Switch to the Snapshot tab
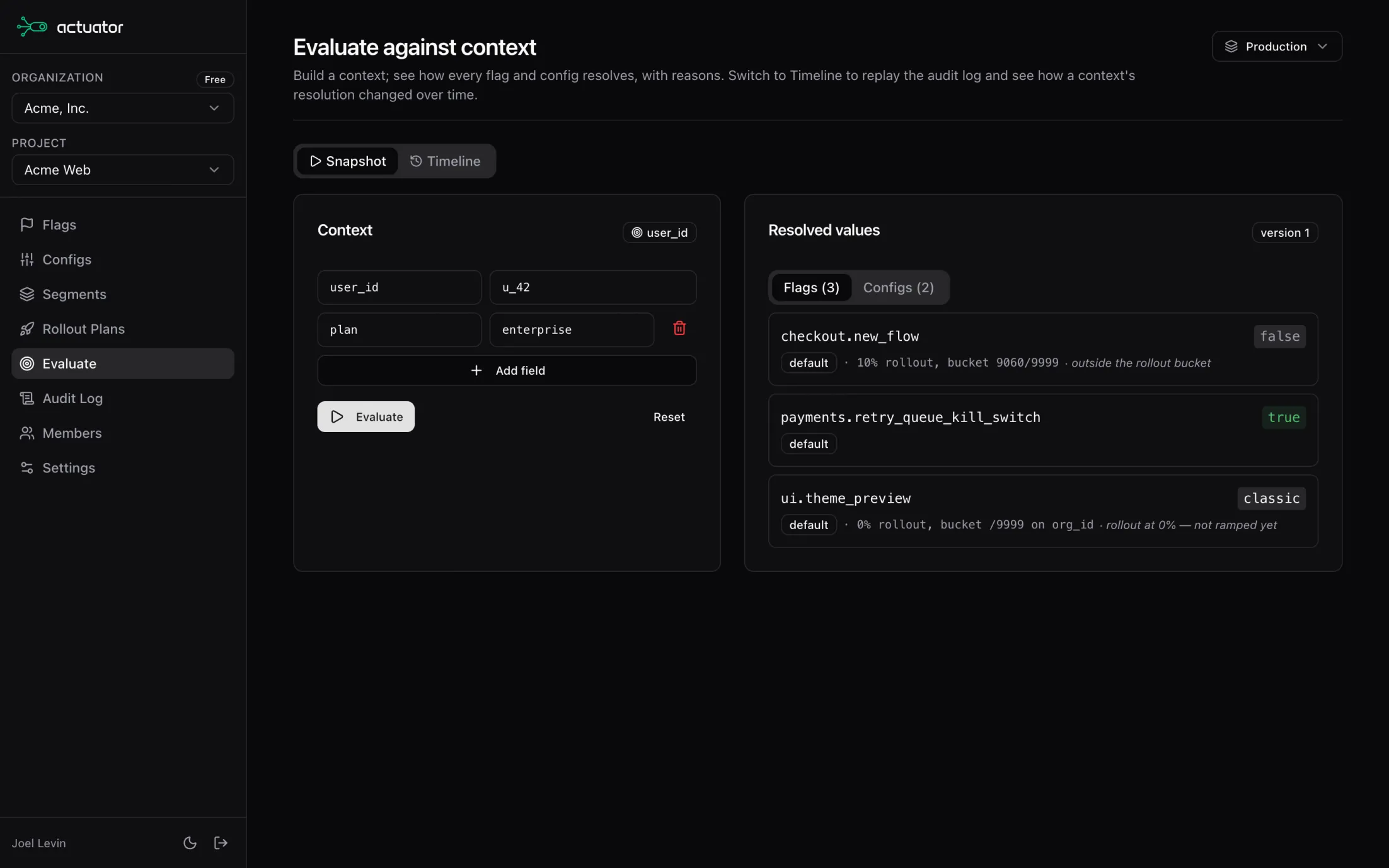 347,161
